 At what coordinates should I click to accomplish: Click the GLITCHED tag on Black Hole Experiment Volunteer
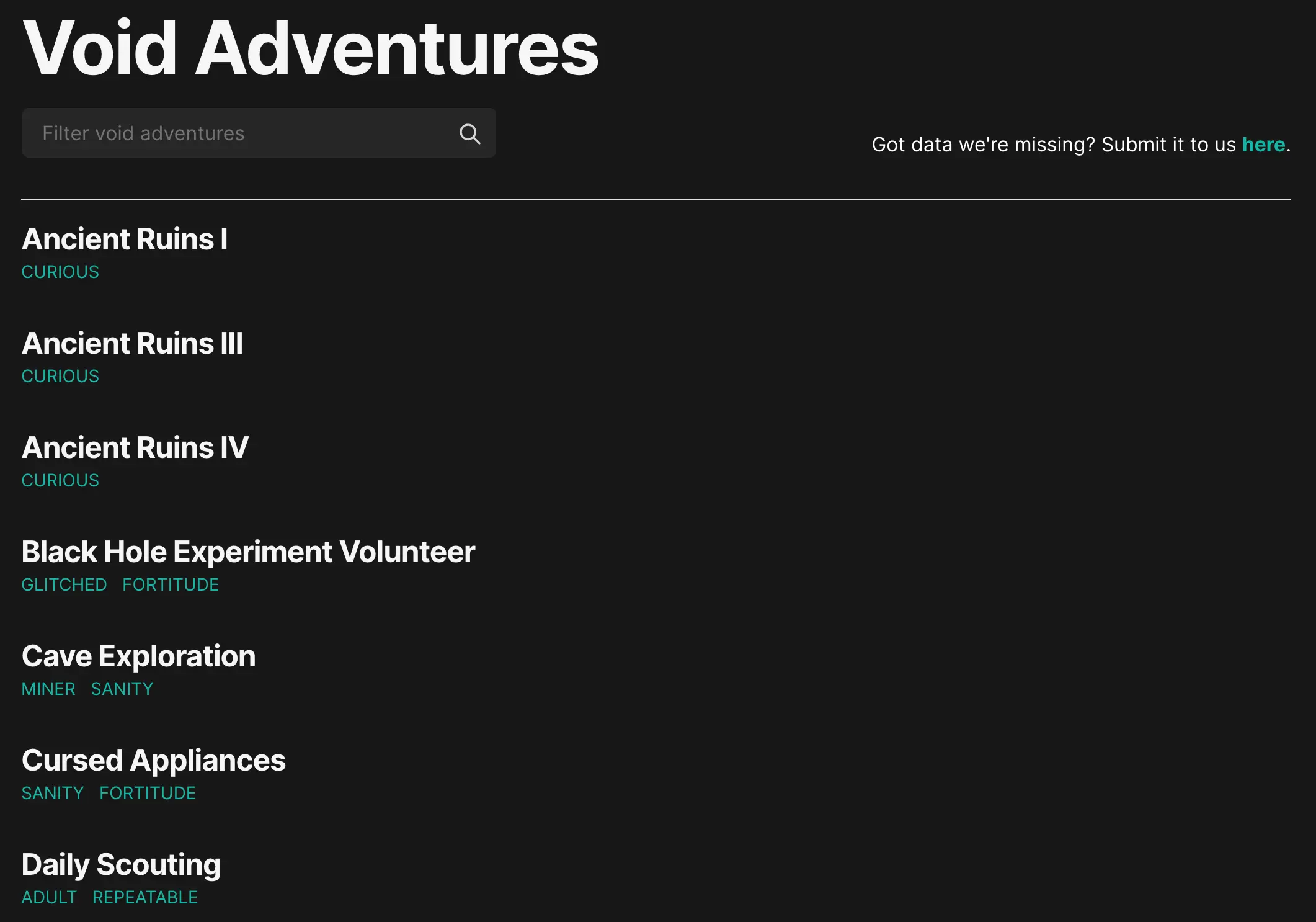point(64,584)
